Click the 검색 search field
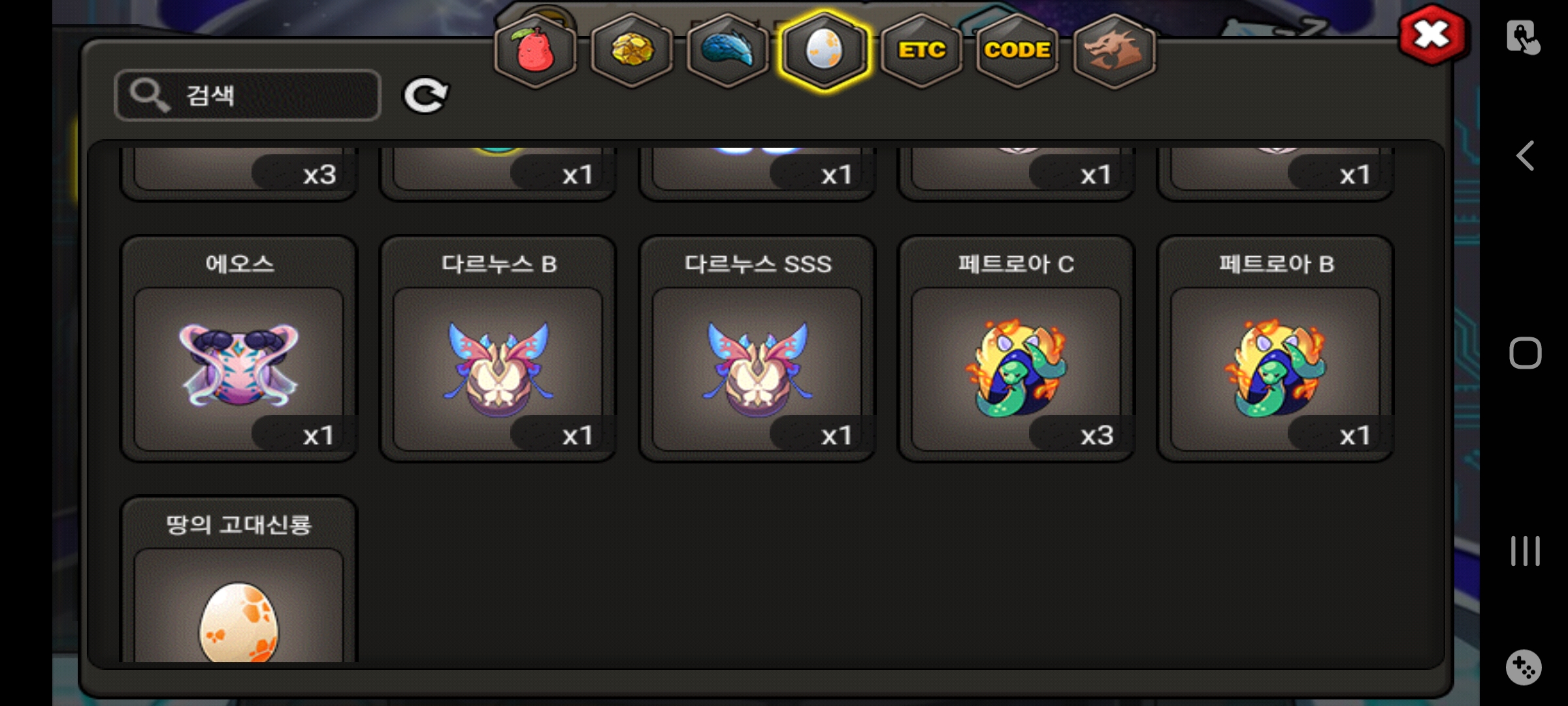 248,95
